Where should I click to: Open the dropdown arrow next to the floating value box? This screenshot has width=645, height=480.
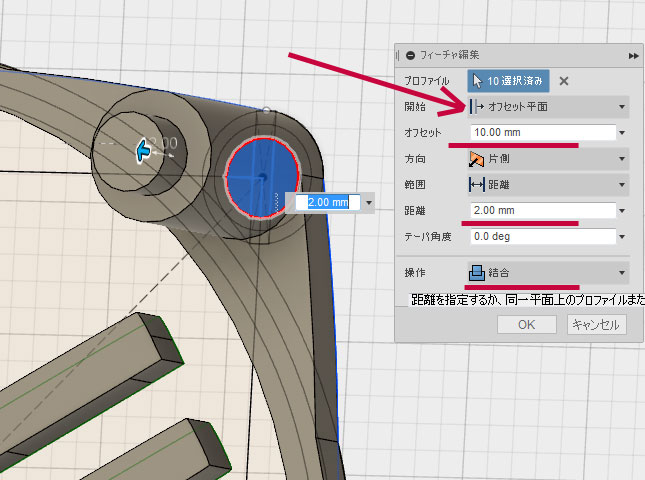coord(369,202)
